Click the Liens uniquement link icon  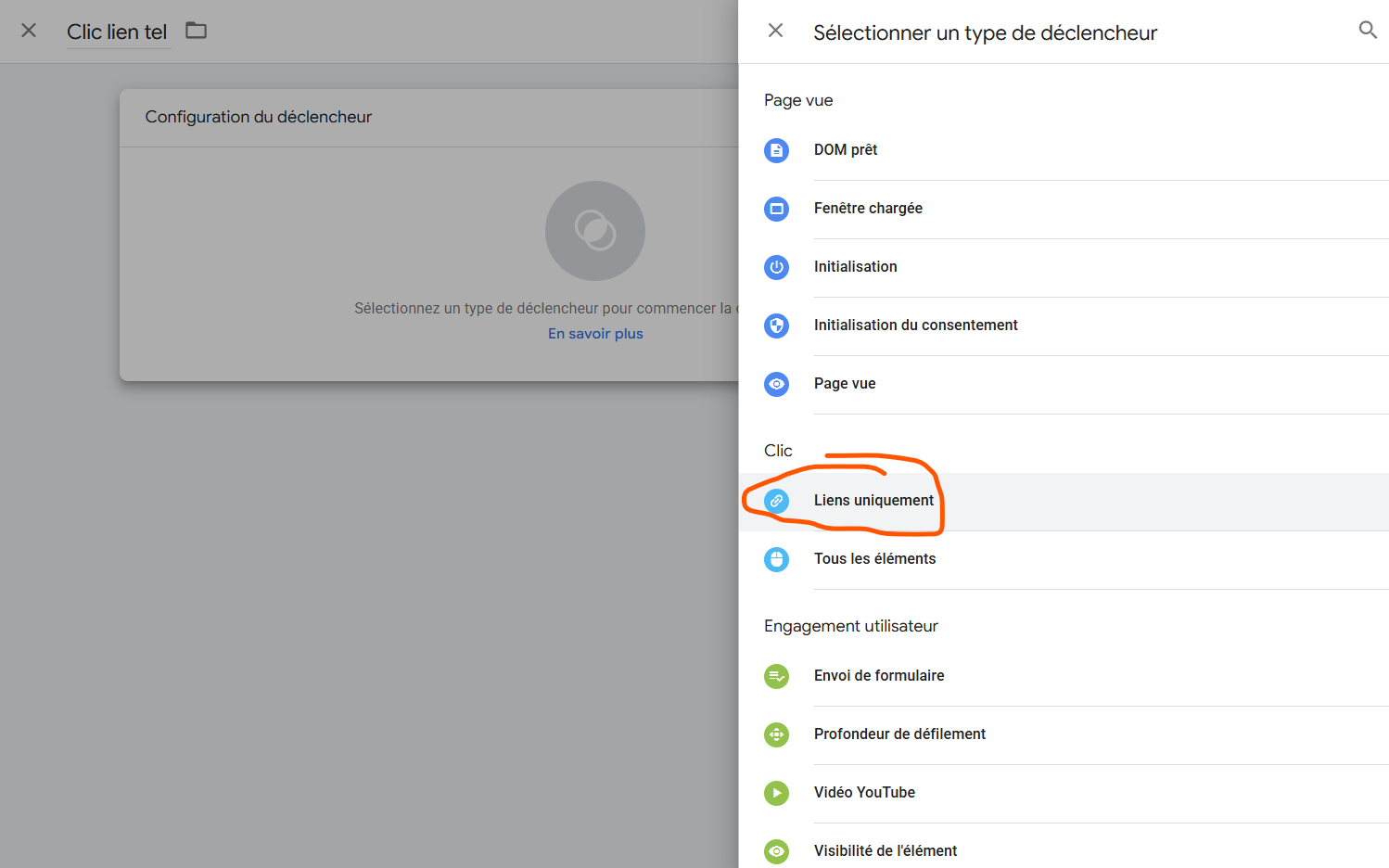[x=776, y=501]
